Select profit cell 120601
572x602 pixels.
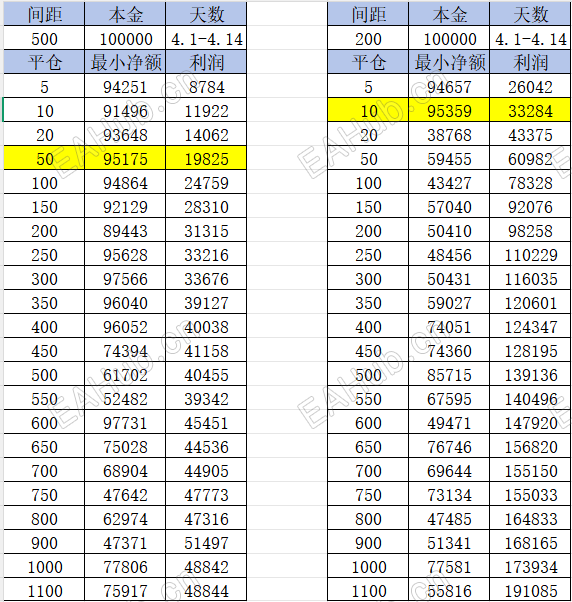(530, 302)
